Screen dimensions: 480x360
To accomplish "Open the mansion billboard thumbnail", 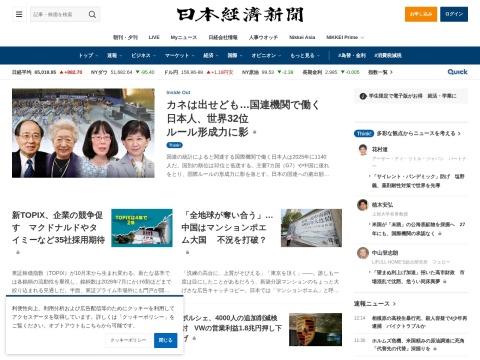I will click(x=311, y=228).
